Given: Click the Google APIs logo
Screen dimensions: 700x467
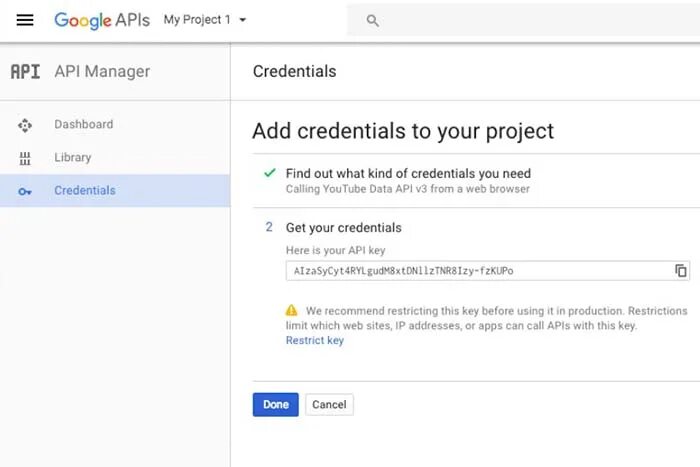Looking at the screenshot, I should pyautogui.click(x=104, y=20).
